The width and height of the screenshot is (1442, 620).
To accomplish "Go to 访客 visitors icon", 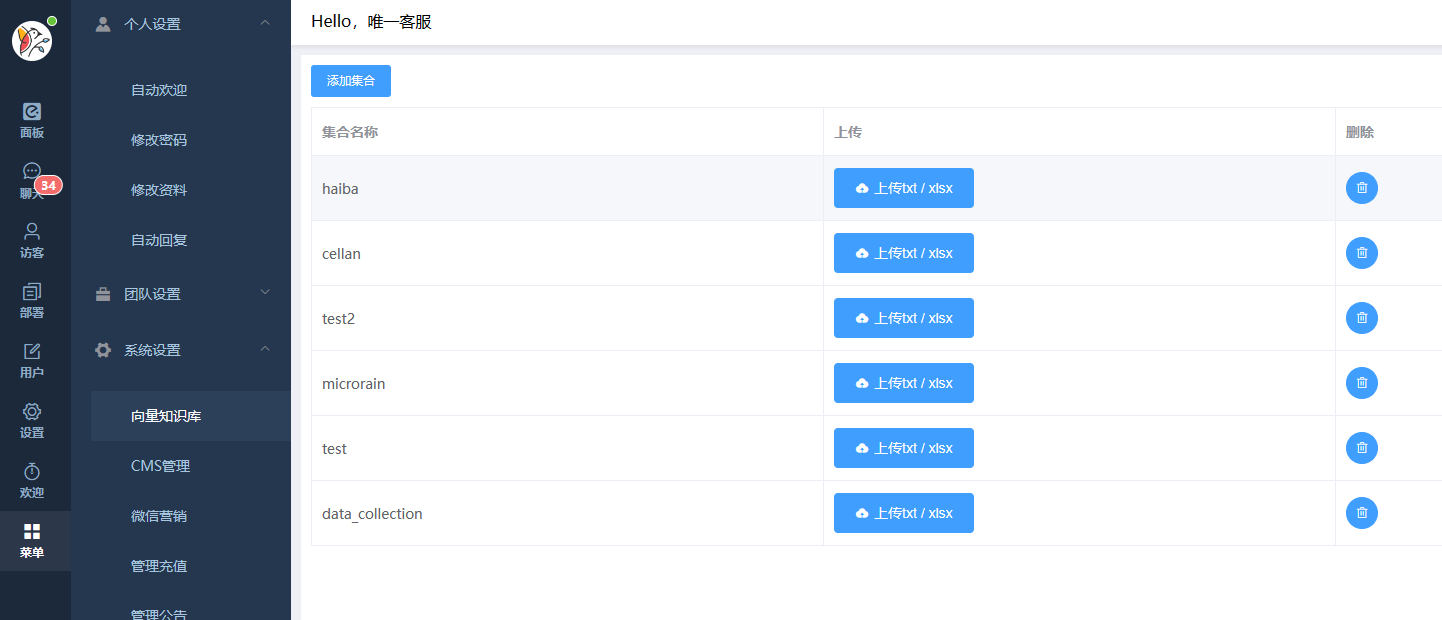I will click(32, 240).
